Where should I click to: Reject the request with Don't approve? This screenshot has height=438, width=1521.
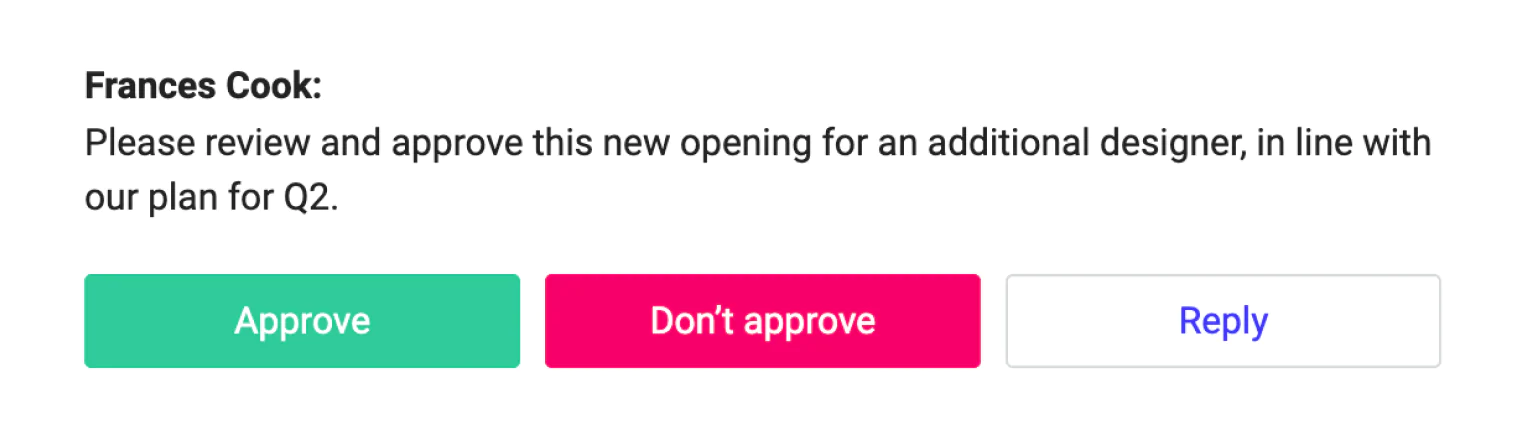[762, 321]
